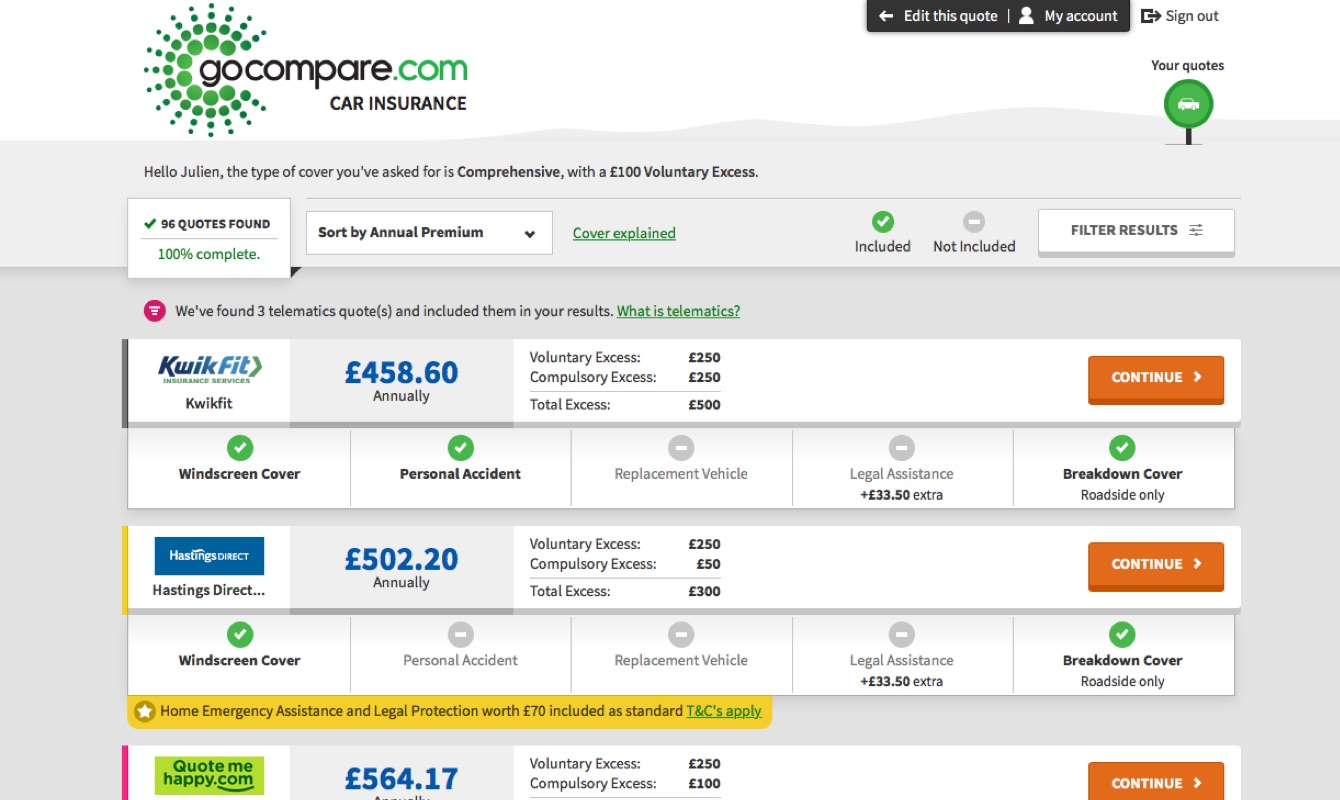Click Hastings Direct Windscreen Cover tick icon

tap(240, 634)
